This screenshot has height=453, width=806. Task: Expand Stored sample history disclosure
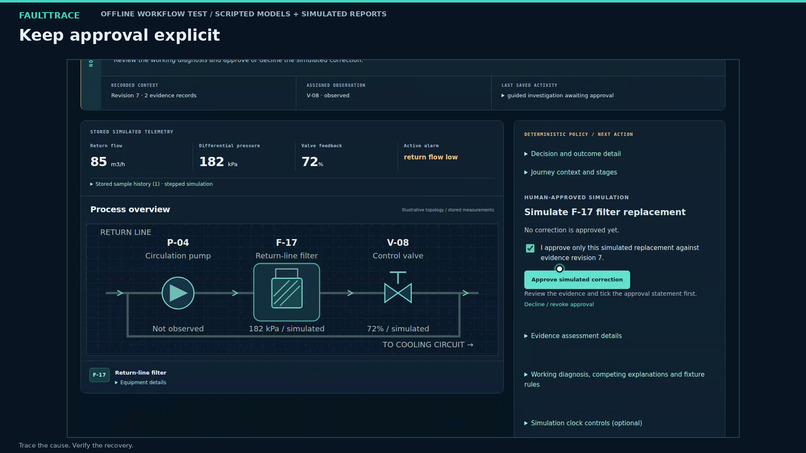click(151, 184)
